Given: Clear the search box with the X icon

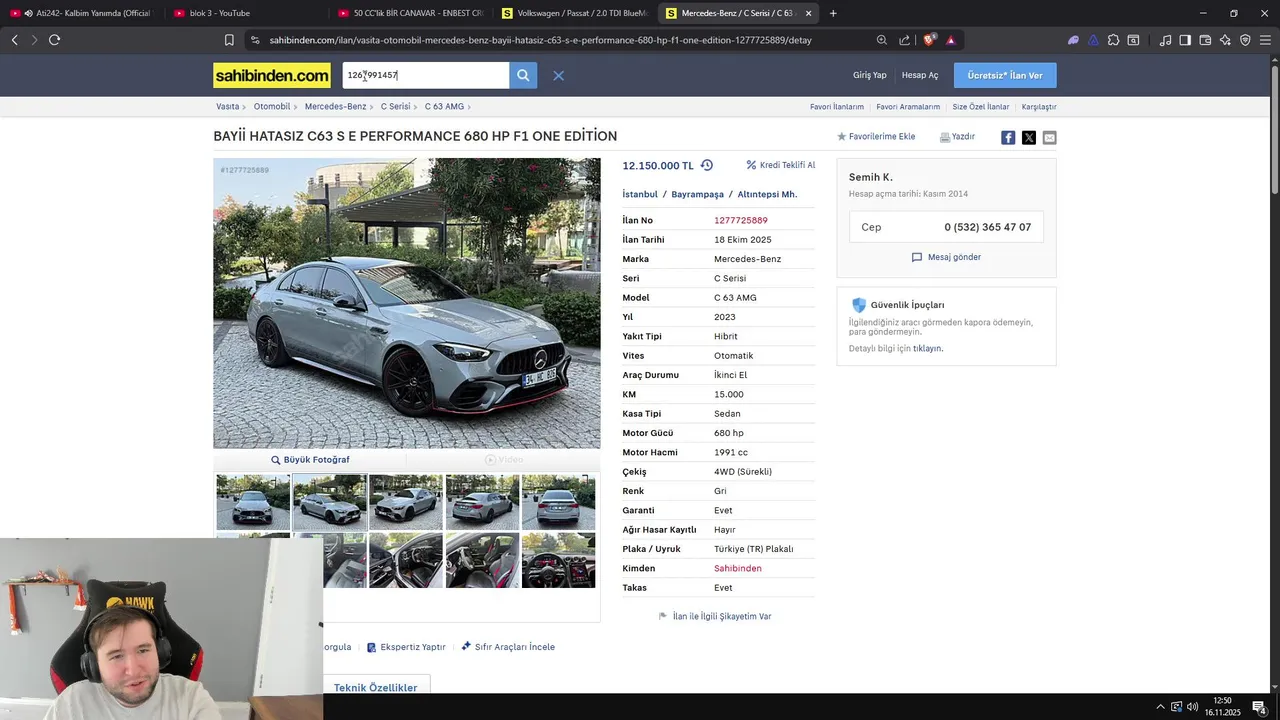Looking at the screenshot, I should tap(559, 76).
